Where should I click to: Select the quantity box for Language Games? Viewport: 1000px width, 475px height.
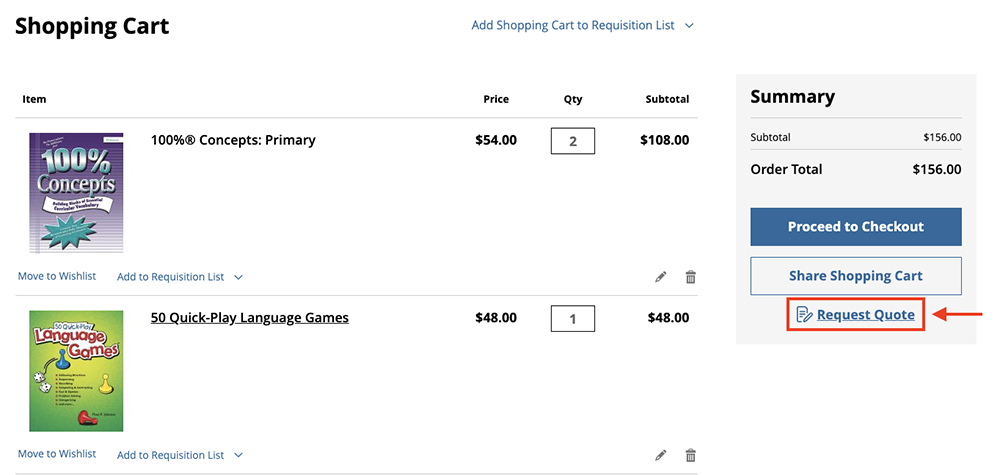pos(573,319)
